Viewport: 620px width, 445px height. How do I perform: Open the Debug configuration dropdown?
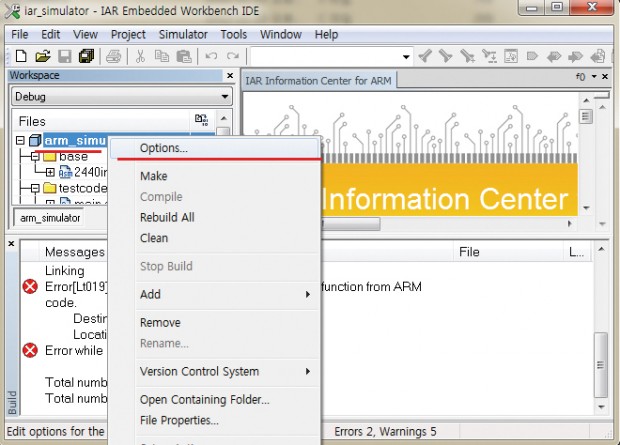coord(225,97)
